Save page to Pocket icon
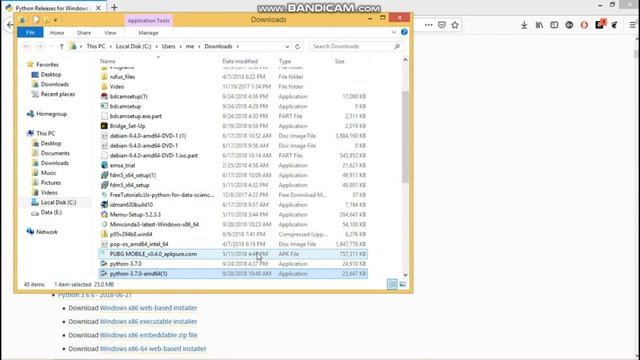640x360 pixels. tap(442, 25)
